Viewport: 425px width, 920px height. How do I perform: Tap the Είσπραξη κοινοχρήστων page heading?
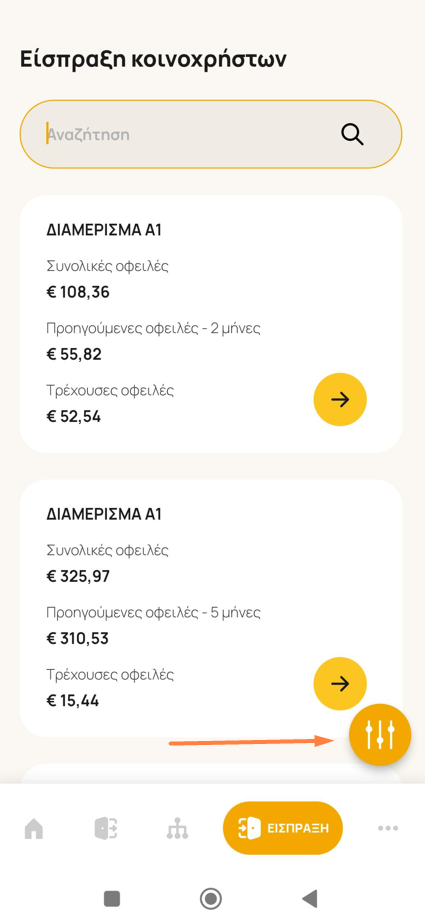(x=153, y=60)
